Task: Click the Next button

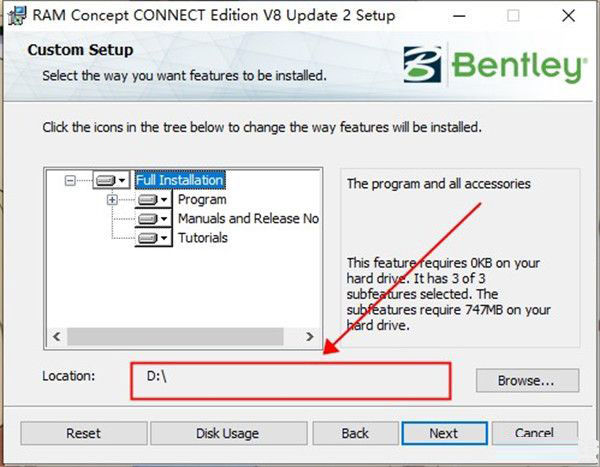Action: click(x=445, y=433)
